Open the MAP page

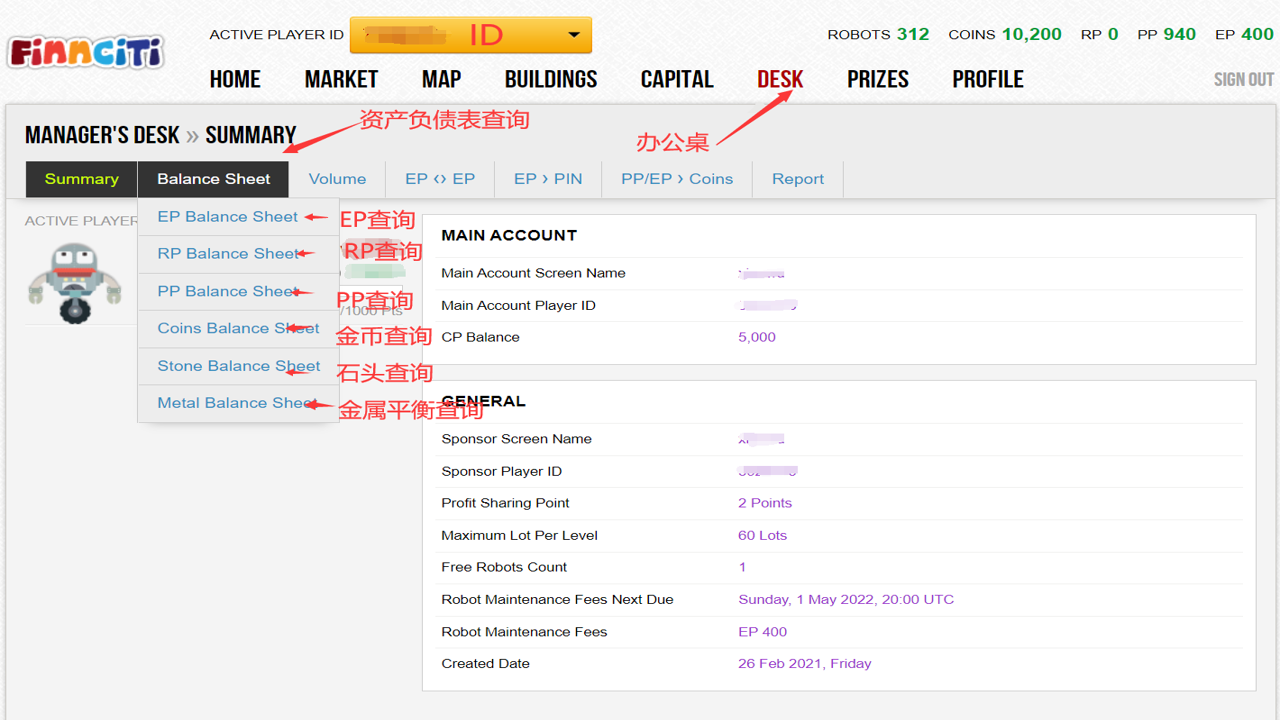pyautogui.click(x=441, y=80)
